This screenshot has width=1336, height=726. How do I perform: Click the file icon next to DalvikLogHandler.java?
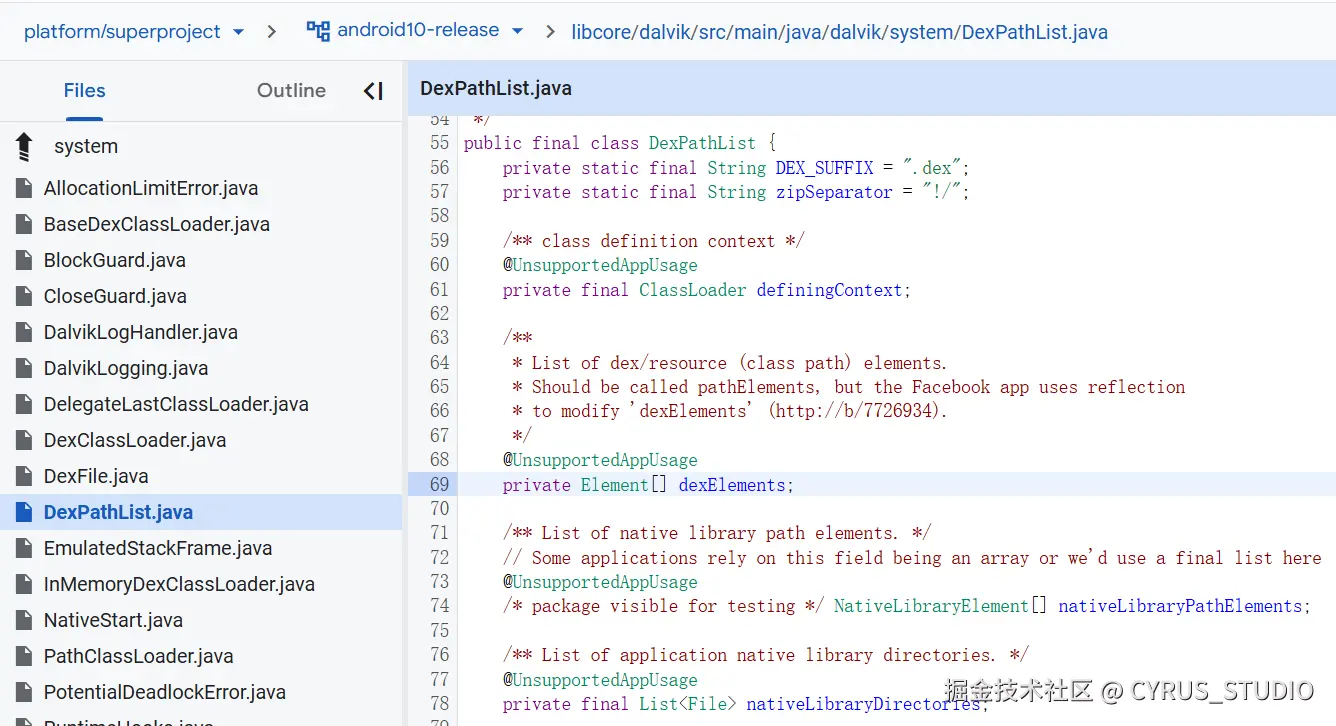pos(24,332)
